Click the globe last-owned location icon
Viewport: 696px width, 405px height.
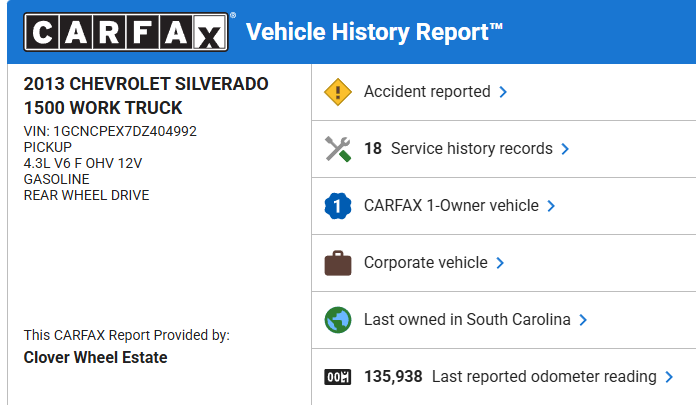[338, 320]
